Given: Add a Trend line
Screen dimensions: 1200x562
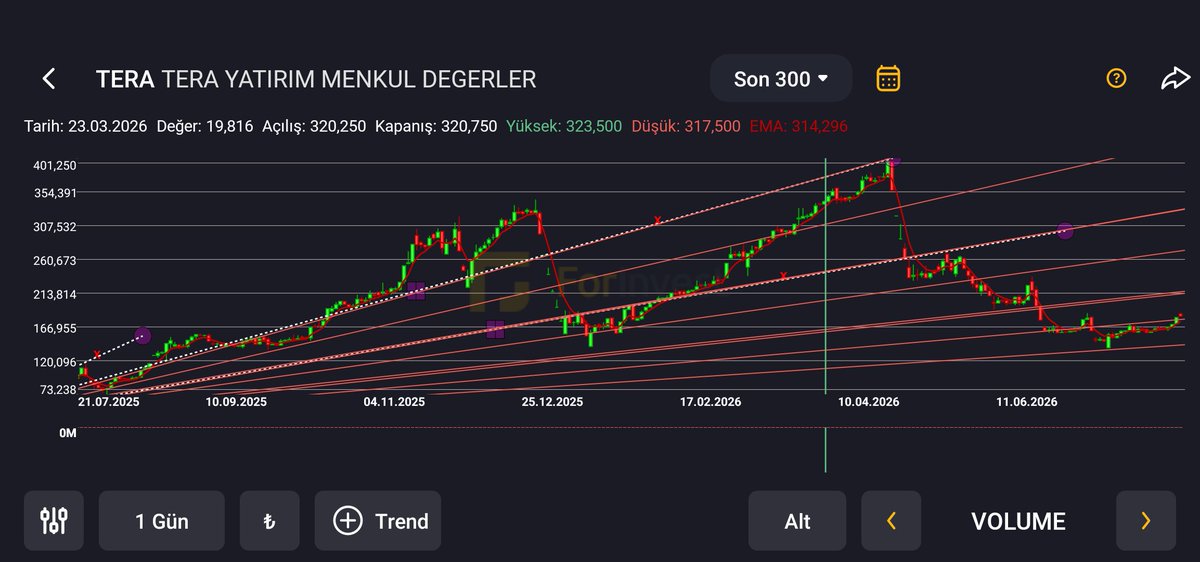Looking at the screenshot, I should tap(378, 520).
